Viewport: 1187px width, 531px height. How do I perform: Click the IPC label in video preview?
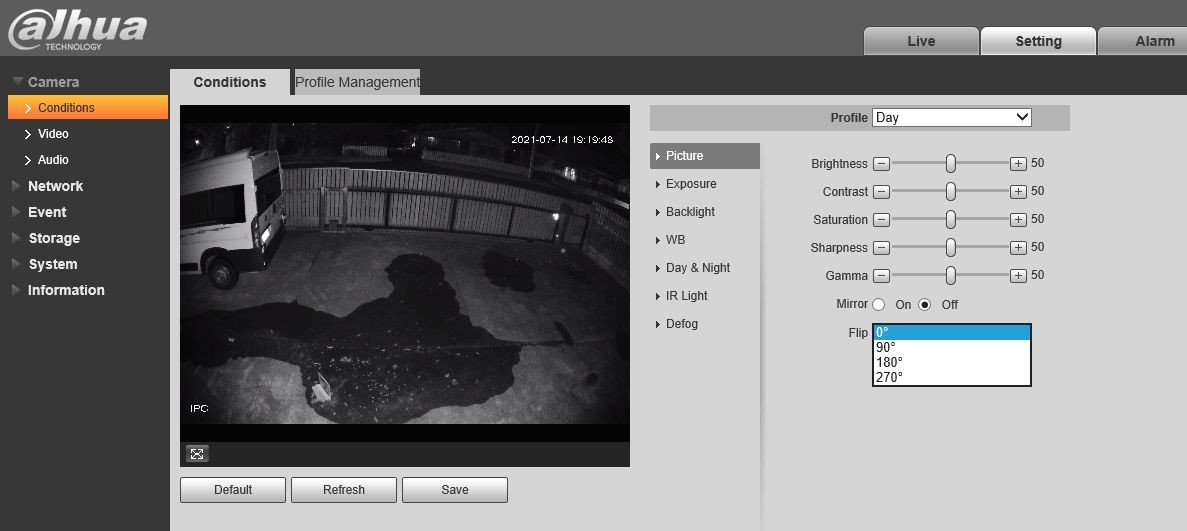point(199,408)
